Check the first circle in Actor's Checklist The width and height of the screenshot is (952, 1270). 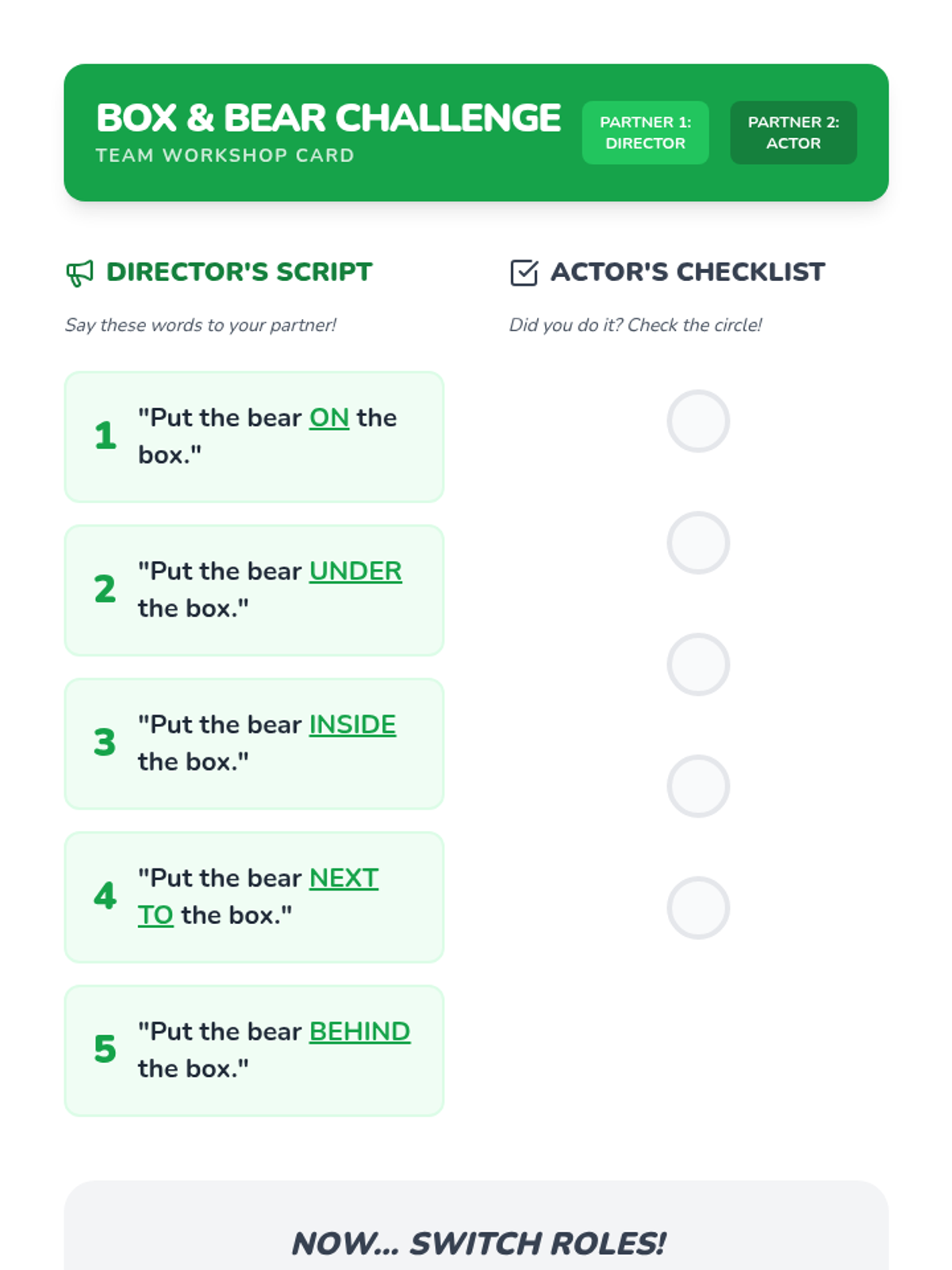click(698, 421)
